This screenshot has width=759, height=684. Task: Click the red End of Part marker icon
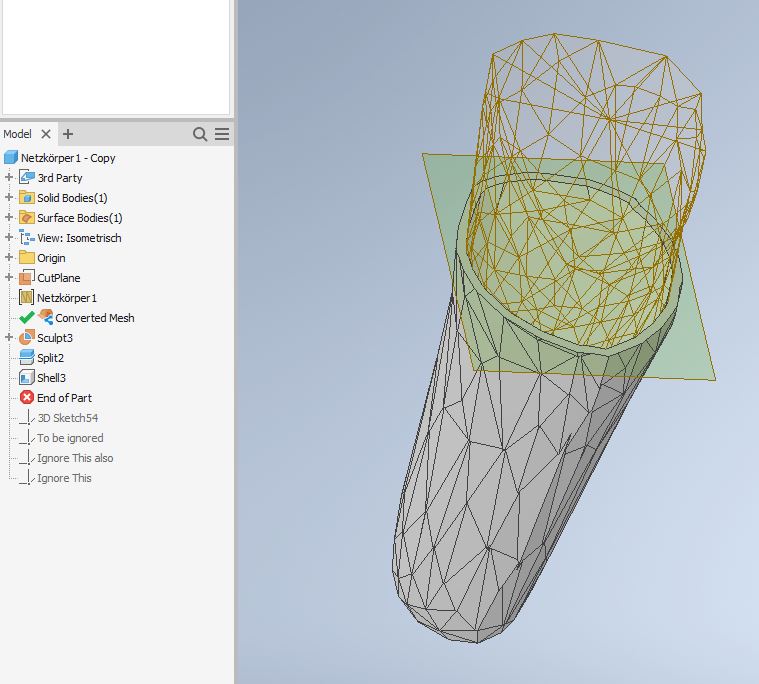27,397
